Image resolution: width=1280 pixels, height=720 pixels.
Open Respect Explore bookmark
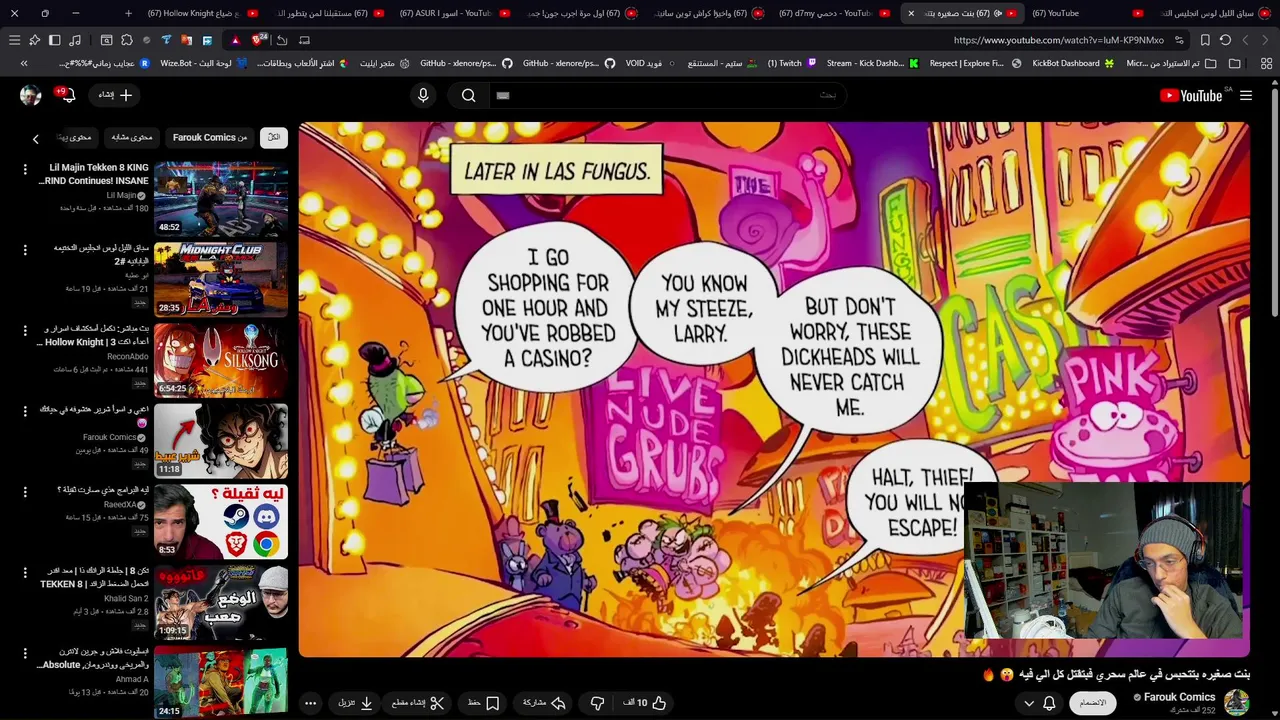[x=975, y=63]
